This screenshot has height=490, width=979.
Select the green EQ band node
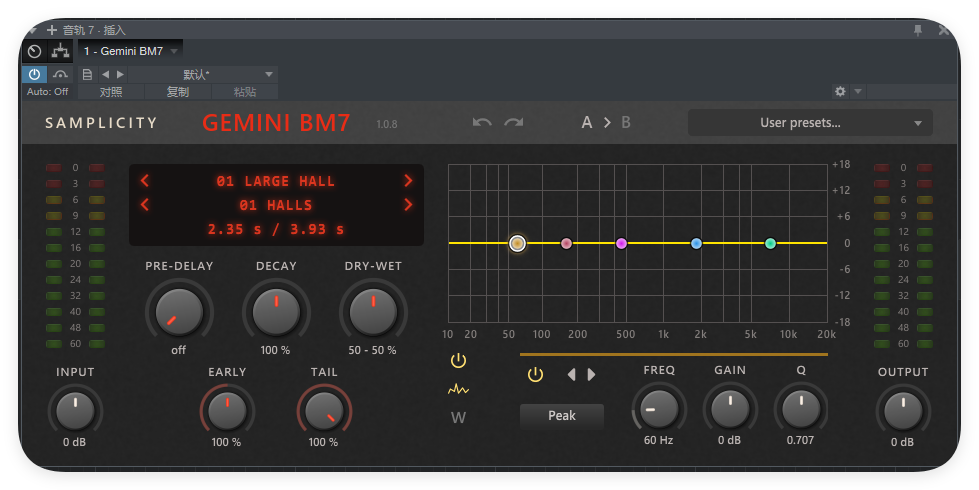[770, 243]
